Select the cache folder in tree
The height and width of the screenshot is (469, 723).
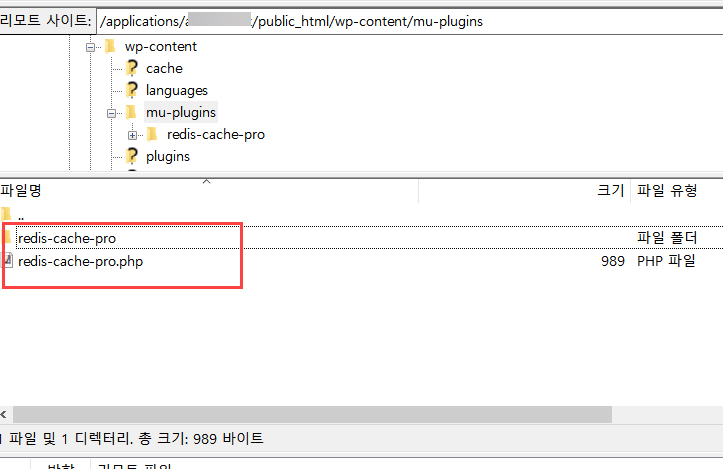pyautogui.click(x=165, y=69)
